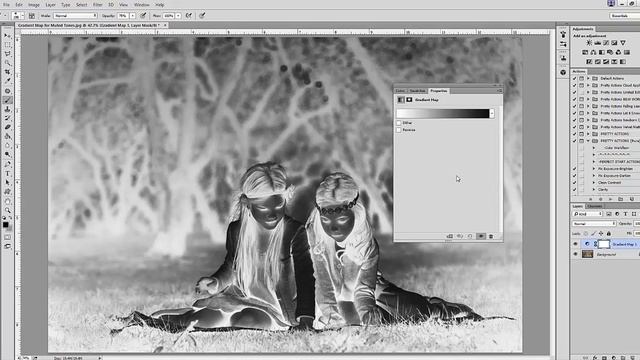
Task: Open the Filter menu
Action: pyautogui.click(x=98, y=5)
